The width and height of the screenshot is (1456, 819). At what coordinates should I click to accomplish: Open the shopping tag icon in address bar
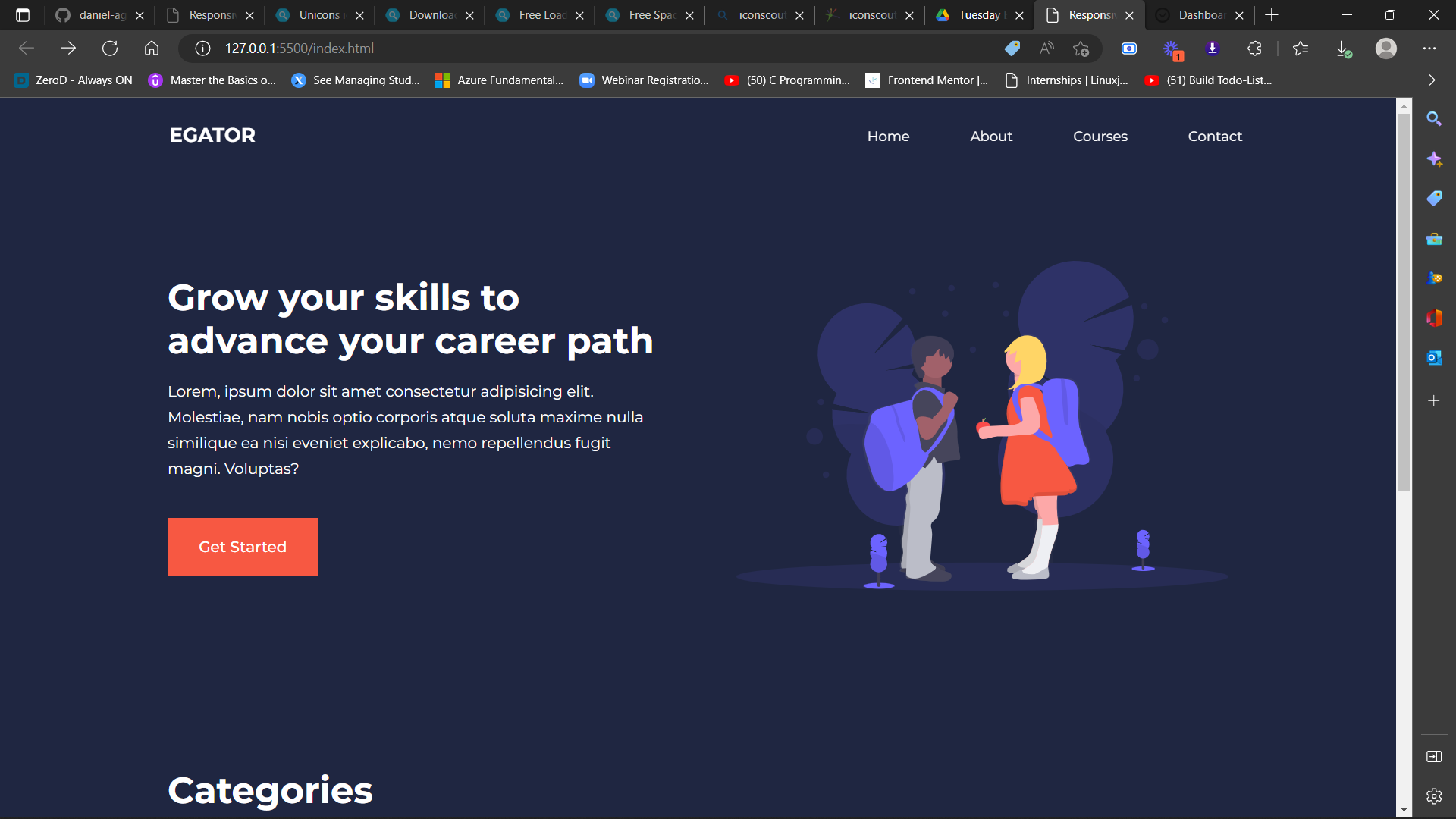(x=1012, y=48)
